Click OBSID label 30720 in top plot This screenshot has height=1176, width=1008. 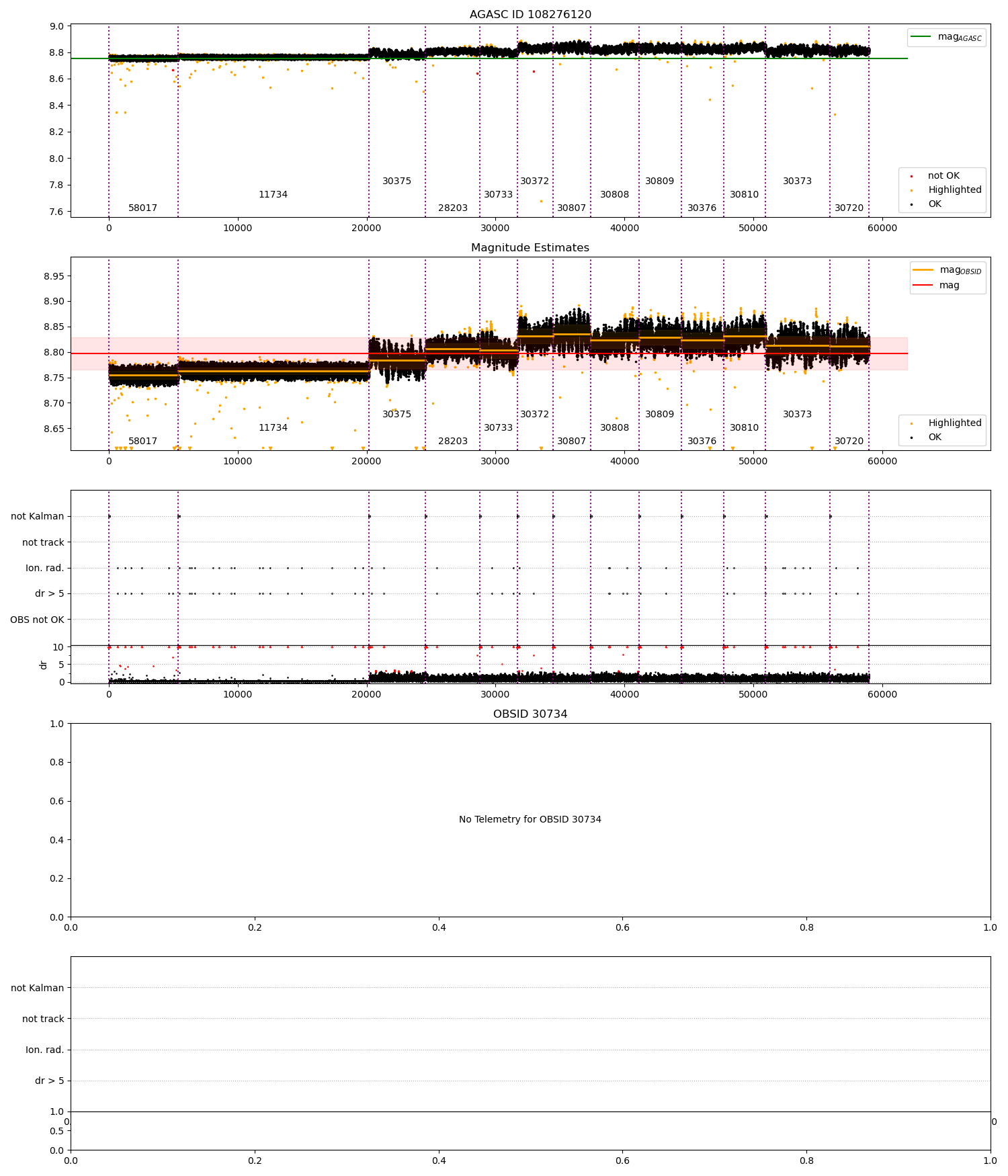(x=849, y=208)
